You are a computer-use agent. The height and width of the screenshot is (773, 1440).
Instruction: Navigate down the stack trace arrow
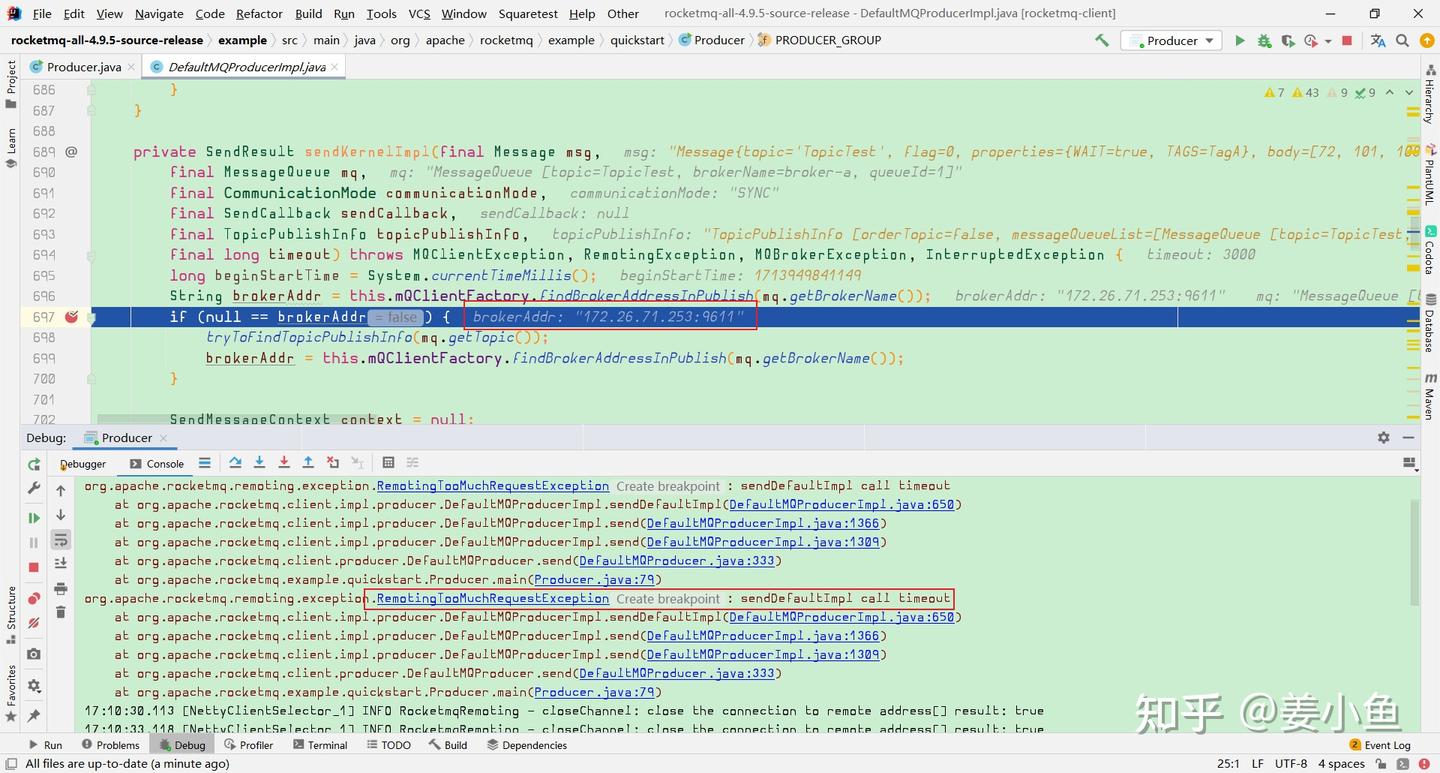coord(61,515)
